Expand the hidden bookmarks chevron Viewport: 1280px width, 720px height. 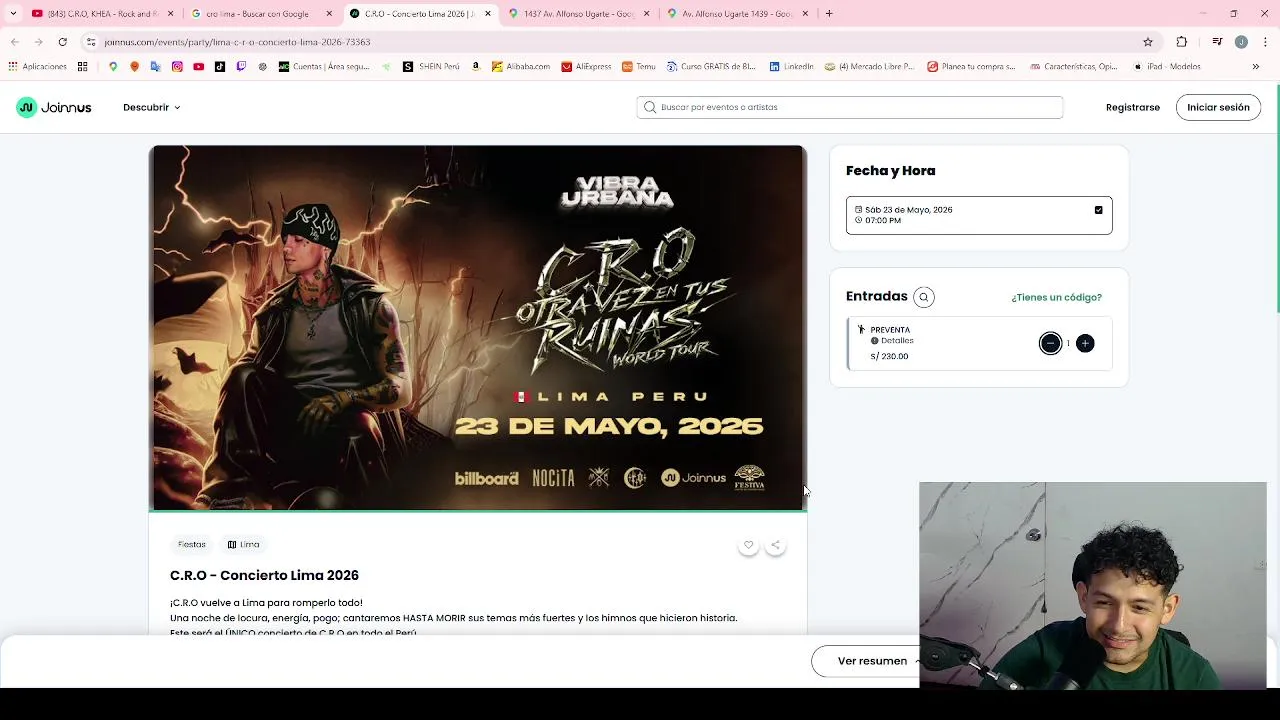coord(1256,67)
